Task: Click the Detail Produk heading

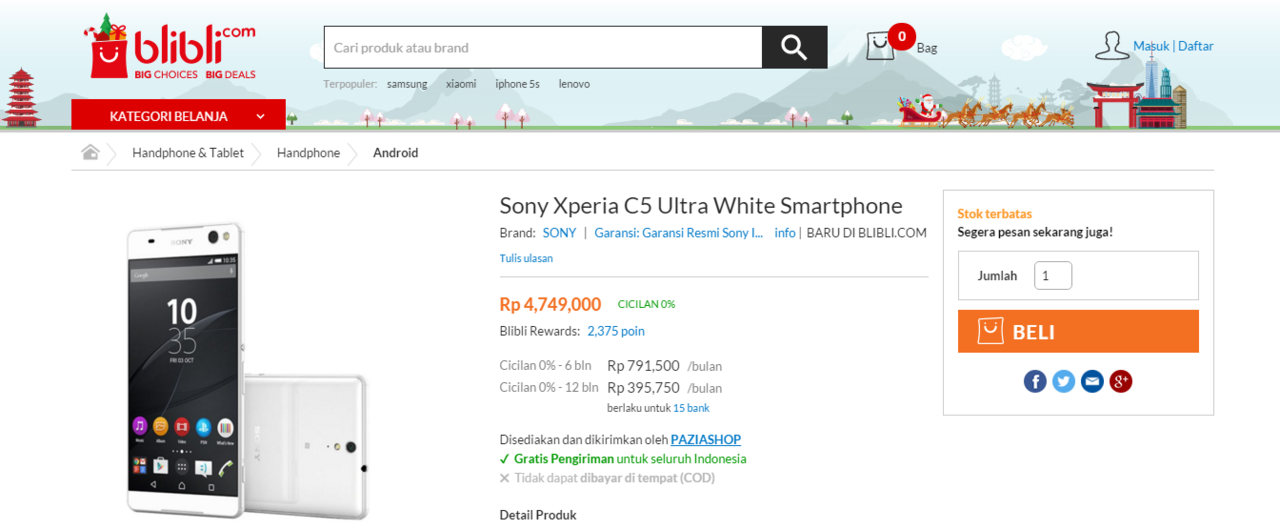Action: (538, 515)
